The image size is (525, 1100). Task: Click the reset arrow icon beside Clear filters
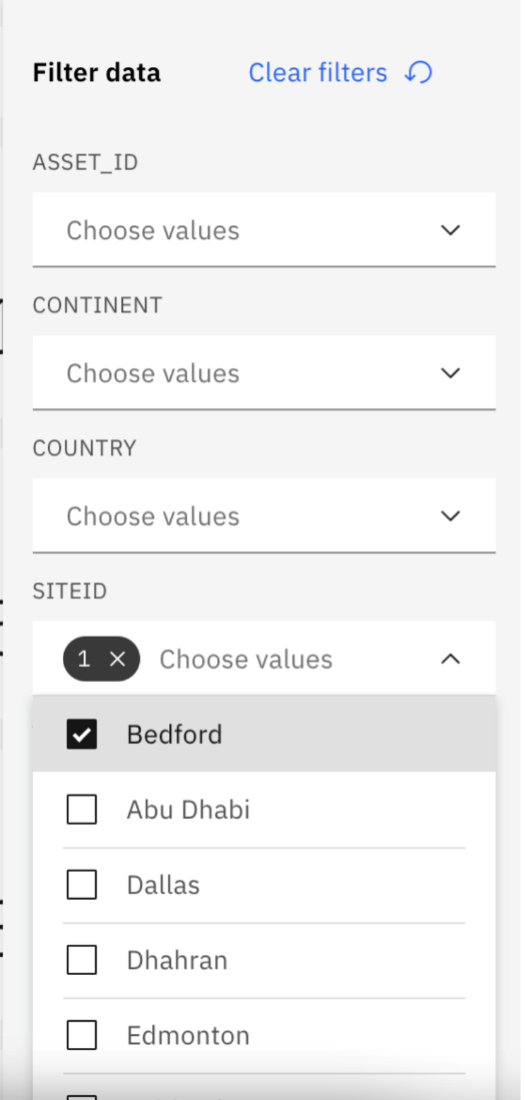418,72
